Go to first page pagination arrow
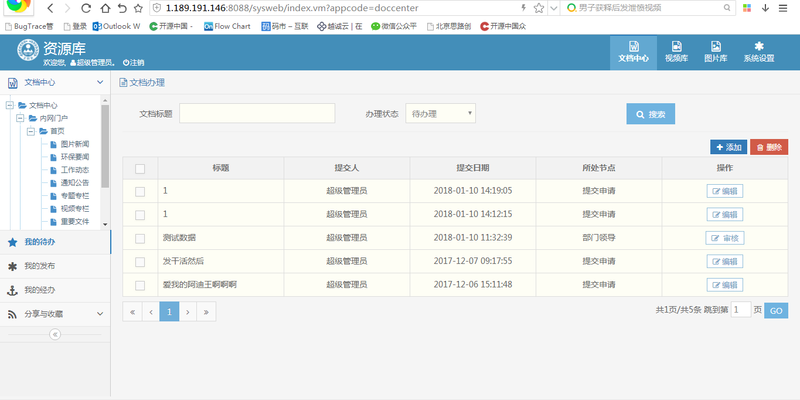The image size is (800, 400). (132, 312)
